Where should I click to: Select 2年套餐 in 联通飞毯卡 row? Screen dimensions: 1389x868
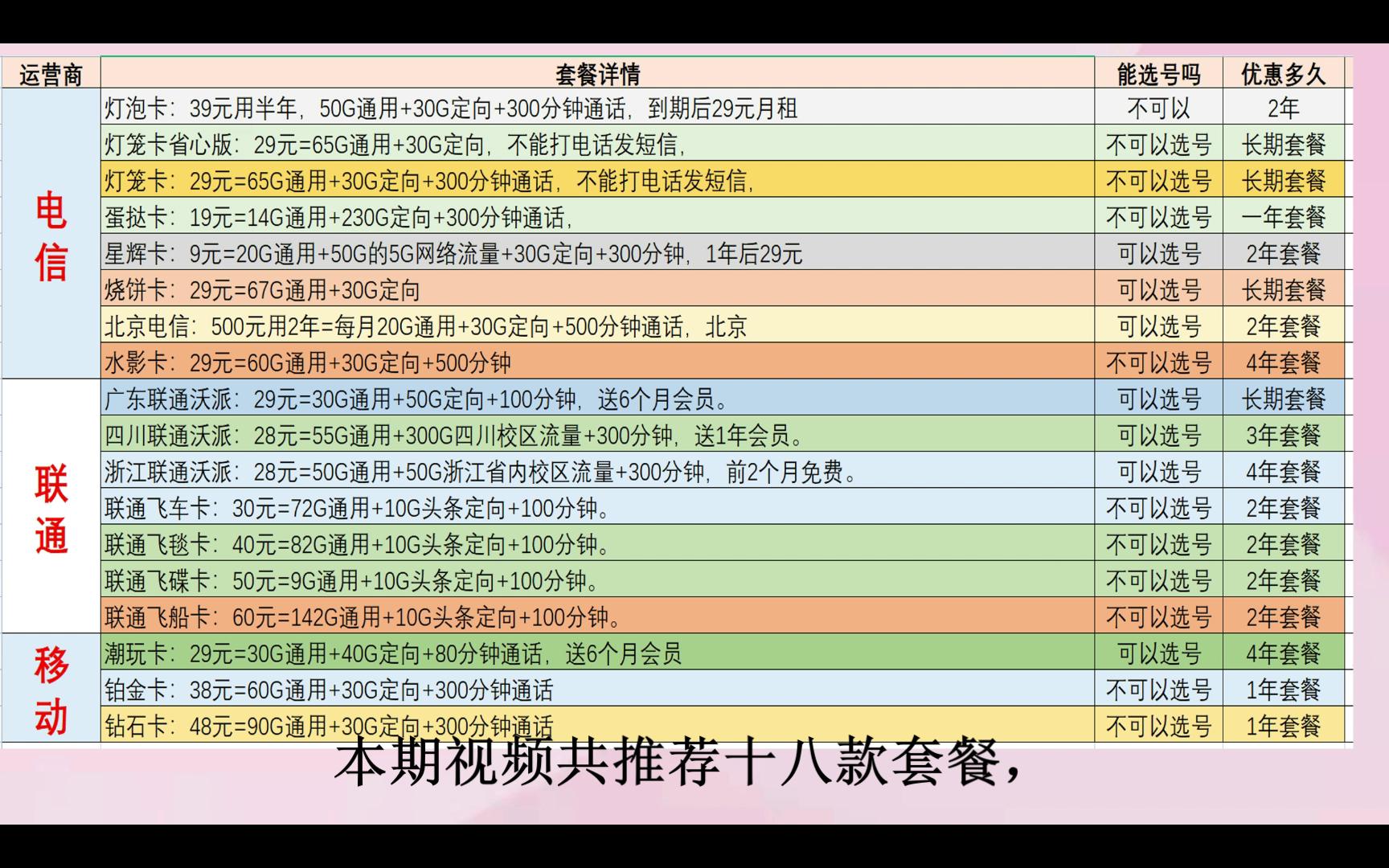pyautogui.click(x=1283, y=544)
